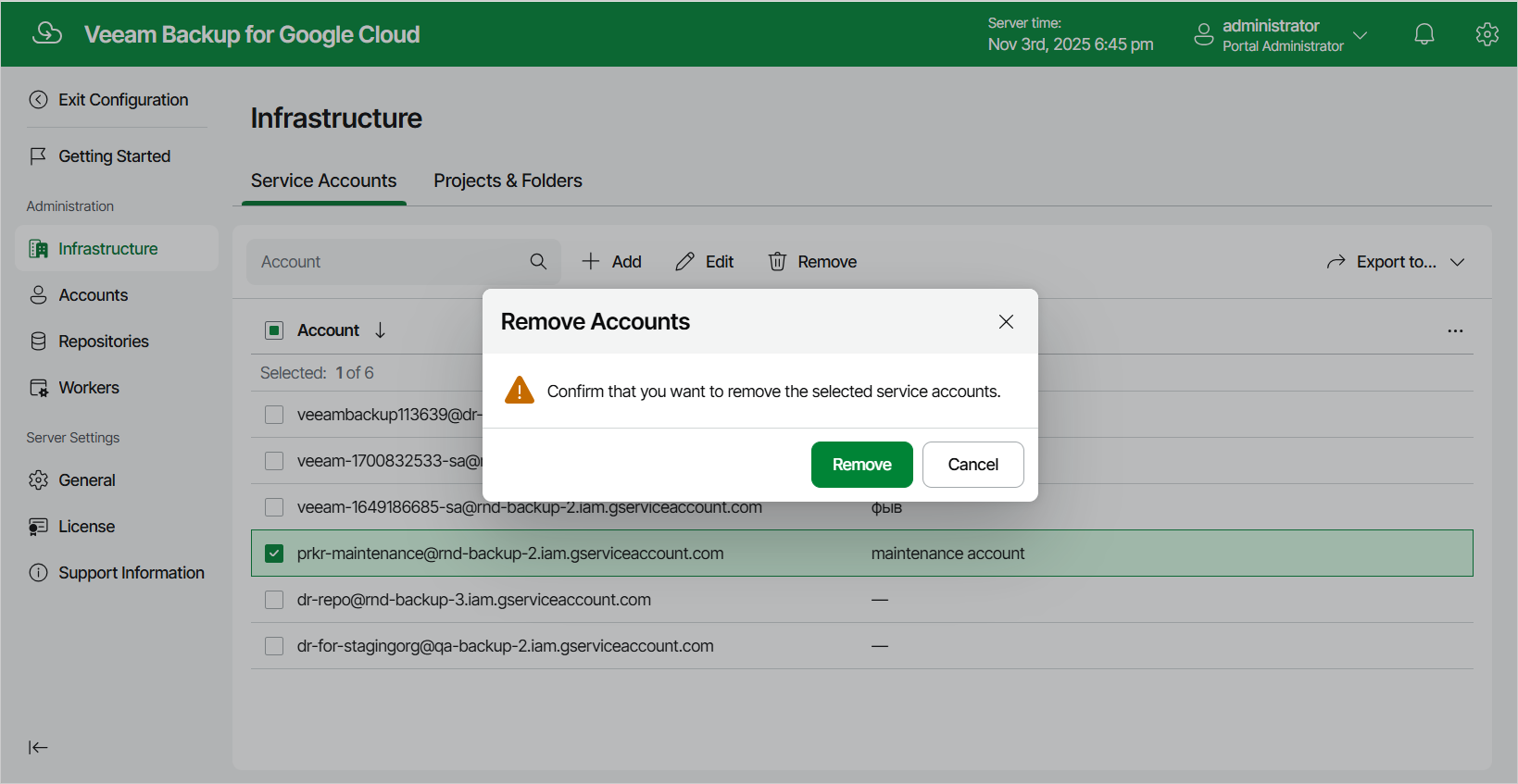This screenshot has height=784, width=1518.
Task: Click Cancel in the Remove Accounts dialog
Action: tap(973, 465)
